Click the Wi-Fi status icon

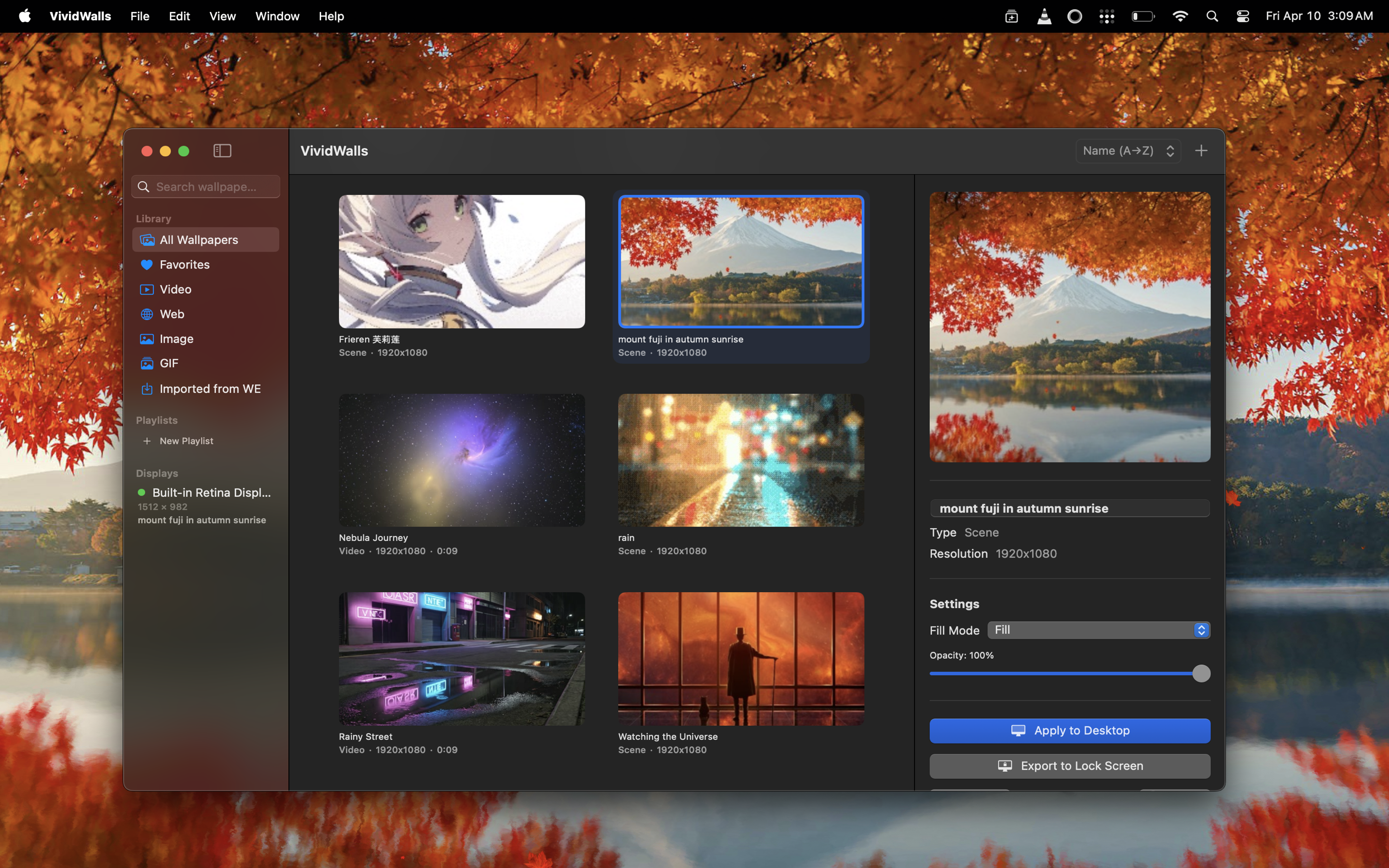(x=1180, y=16)
